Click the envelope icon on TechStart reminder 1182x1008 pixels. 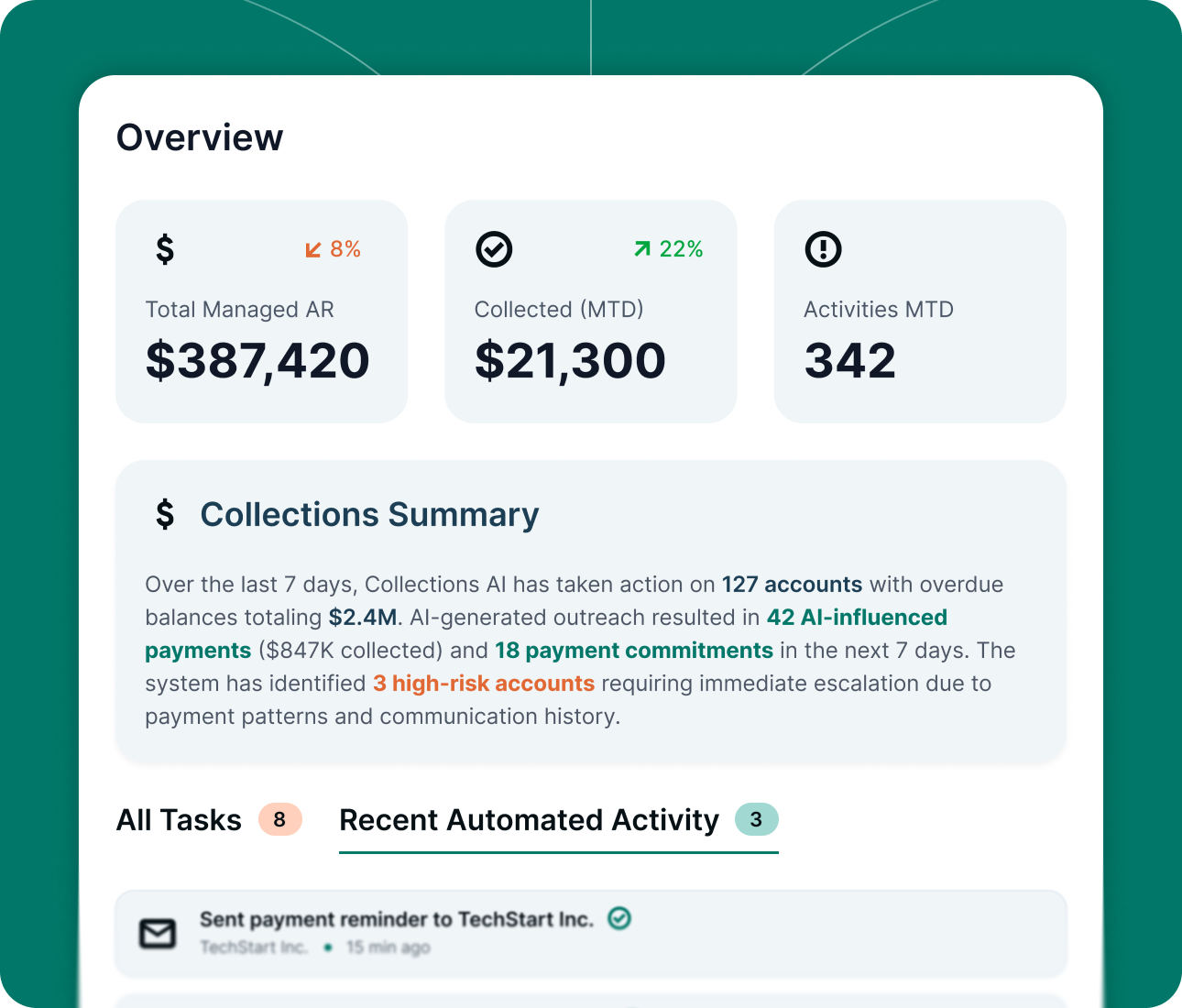[x=158, y=933]
